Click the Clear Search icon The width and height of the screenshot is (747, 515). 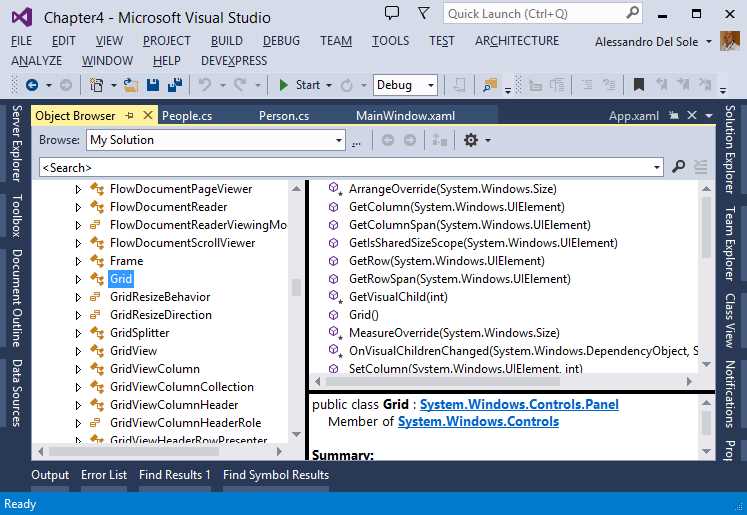[700, 167]
